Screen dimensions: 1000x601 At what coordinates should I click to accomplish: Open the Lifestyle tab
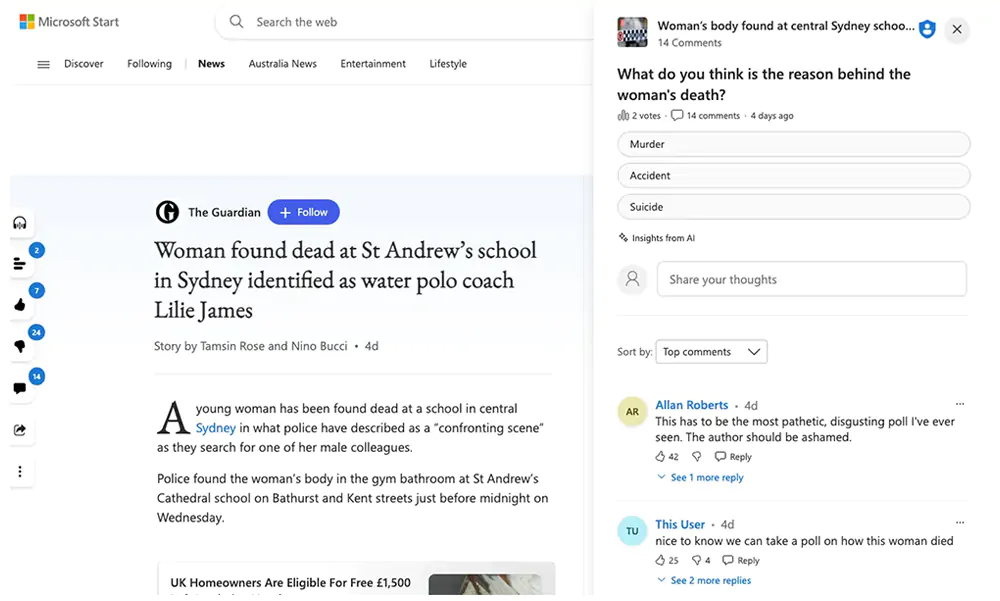tap(448, 64)
